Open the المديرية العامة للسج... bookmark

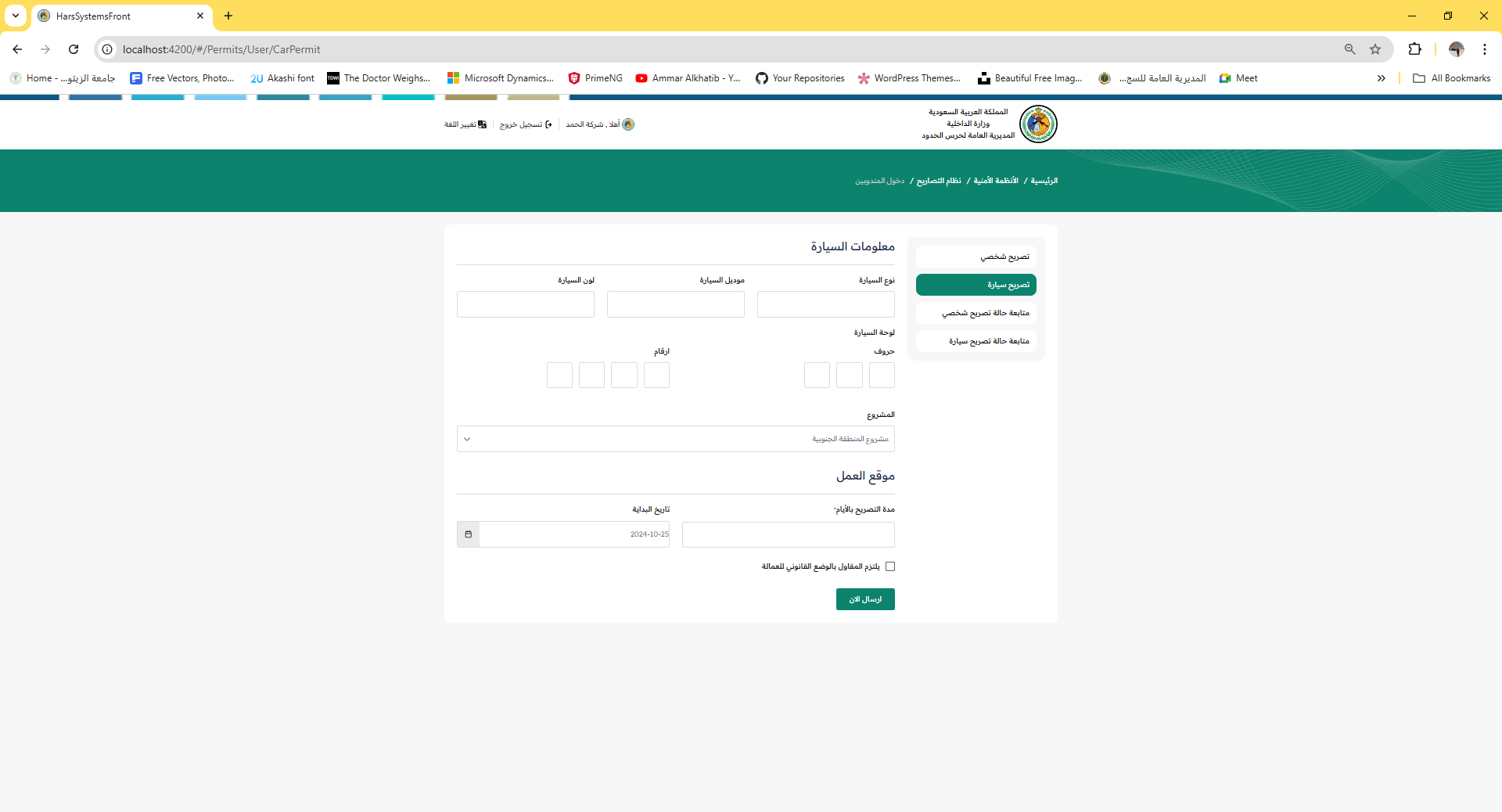(x=1152, y=78)
